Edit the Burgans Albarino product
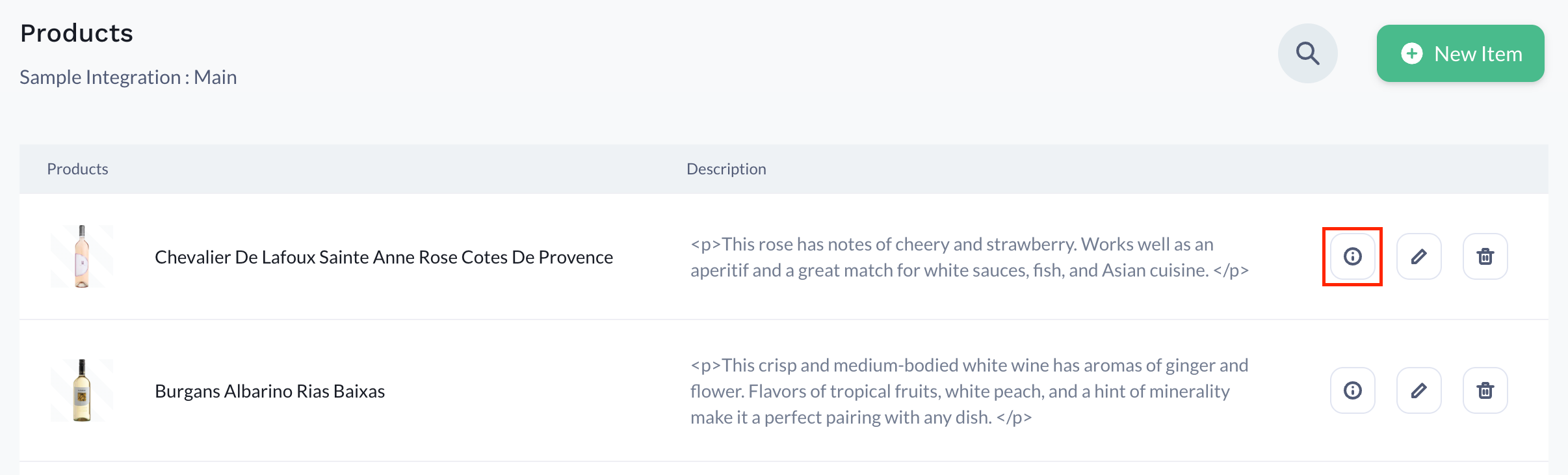The image size is (1568, 475). (x=1418, y=390)
